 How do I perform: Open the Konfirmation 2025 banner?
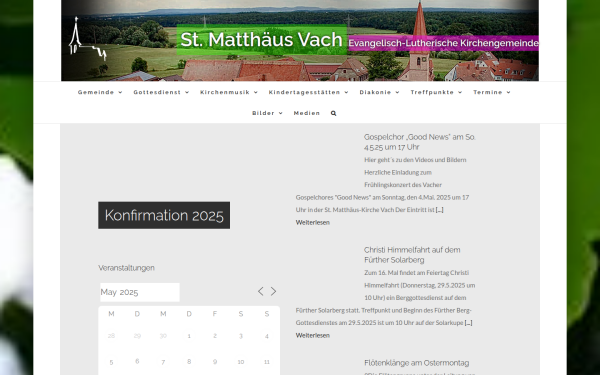pos(164,215)
